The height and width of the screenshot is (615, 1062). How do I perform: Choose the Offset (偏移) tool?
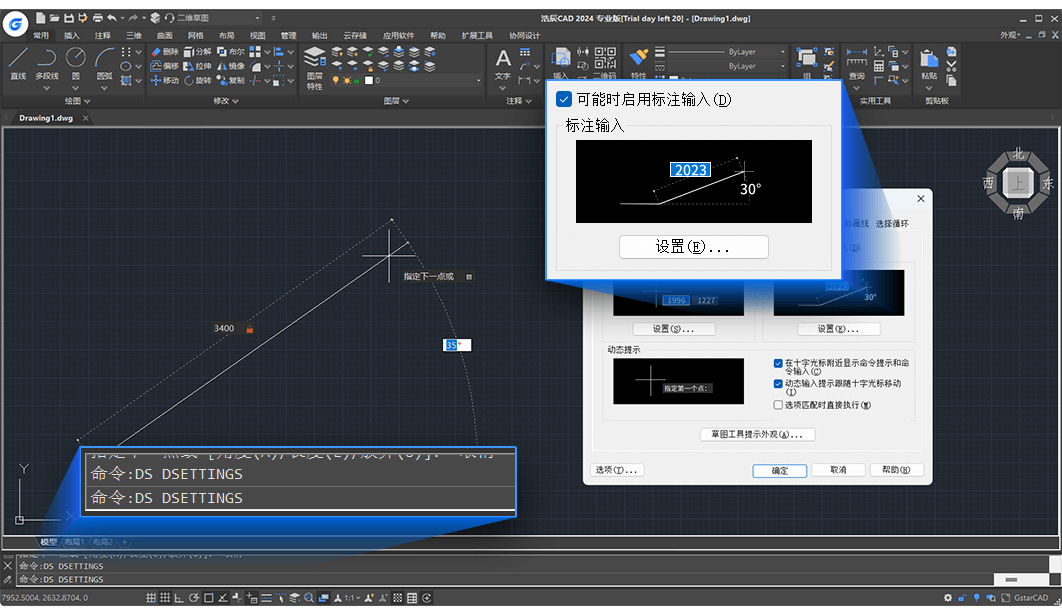click(165, 66)
